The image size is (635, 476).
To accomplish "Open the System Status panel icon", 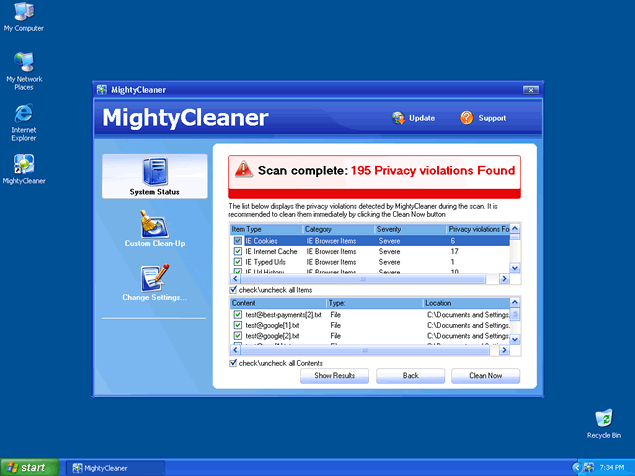I will [154, 172].
